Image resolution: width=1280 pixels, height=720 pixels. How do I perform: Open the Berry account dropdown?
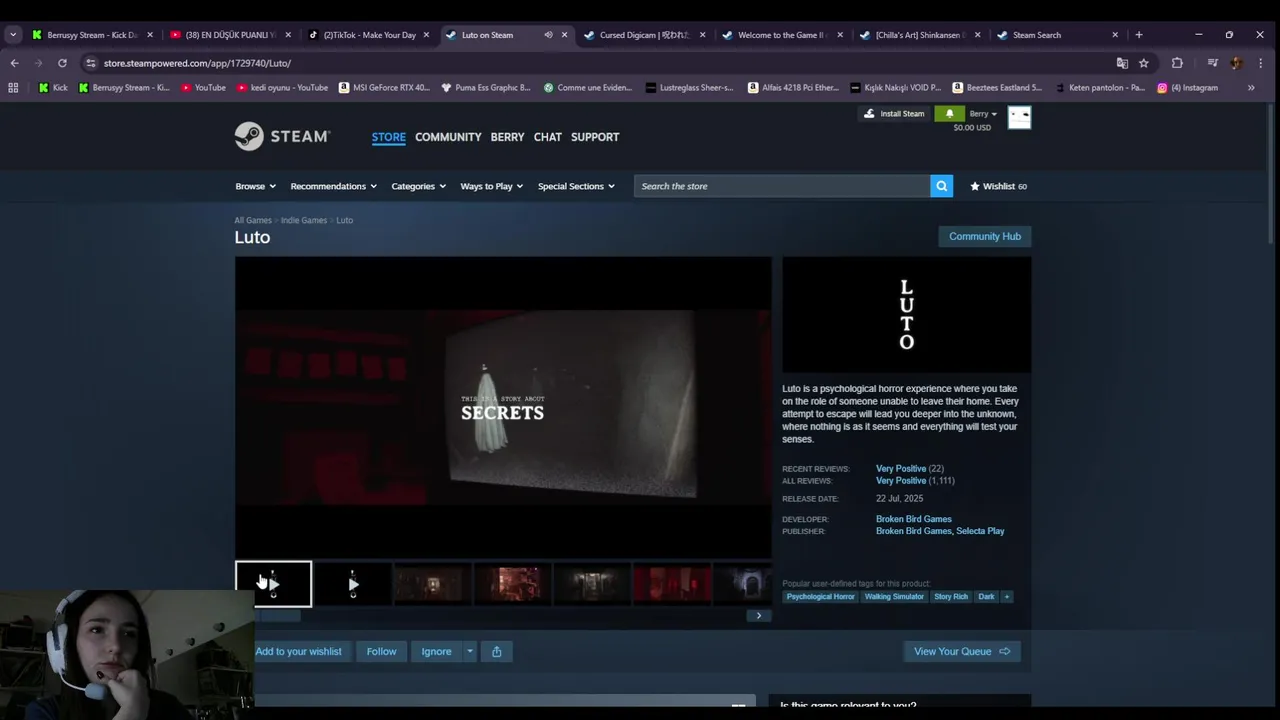[x=983, y=114]
